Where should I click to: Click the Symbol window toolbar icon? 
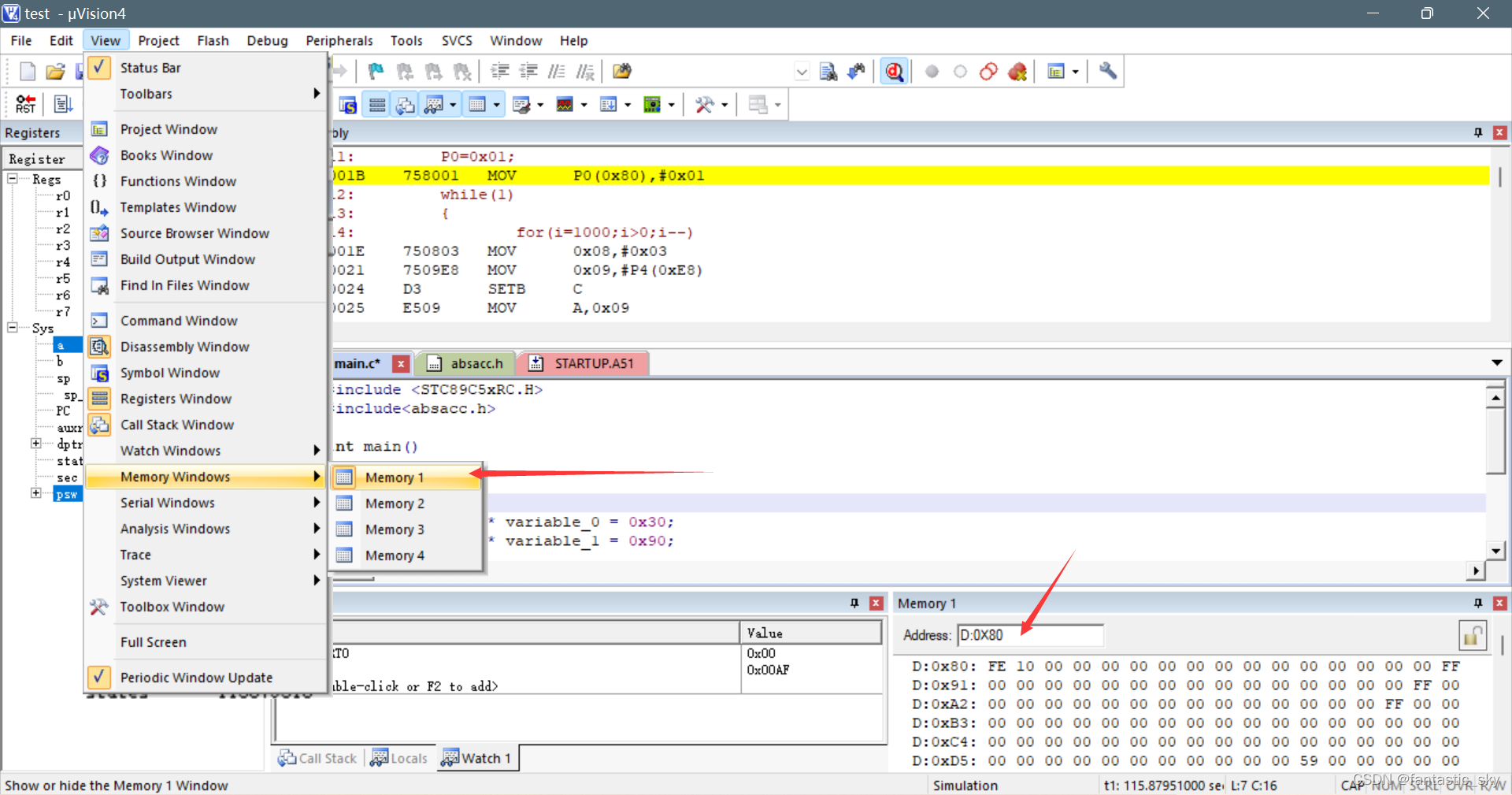(348, 105)
